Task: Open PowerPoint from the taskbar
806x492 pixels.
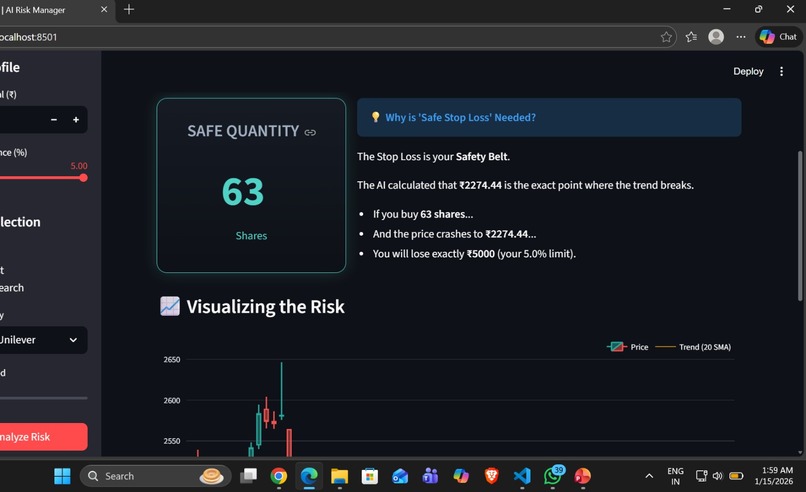Action: (x=582, y=476)
